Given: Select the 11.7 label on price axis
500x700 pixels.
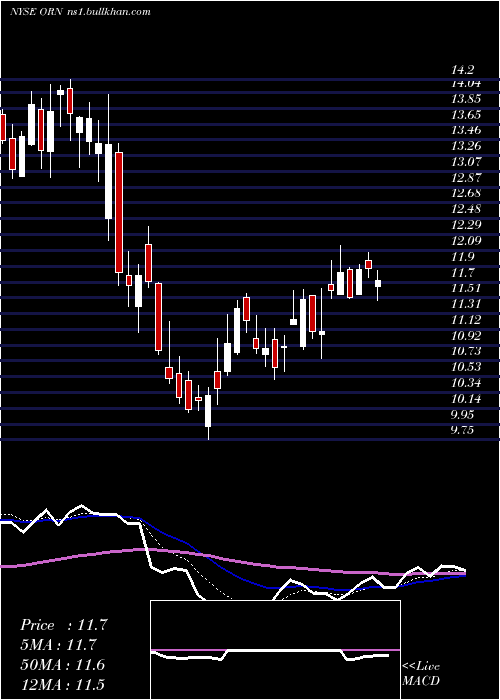Looking at the screenshot, I should tap(462, 272).
